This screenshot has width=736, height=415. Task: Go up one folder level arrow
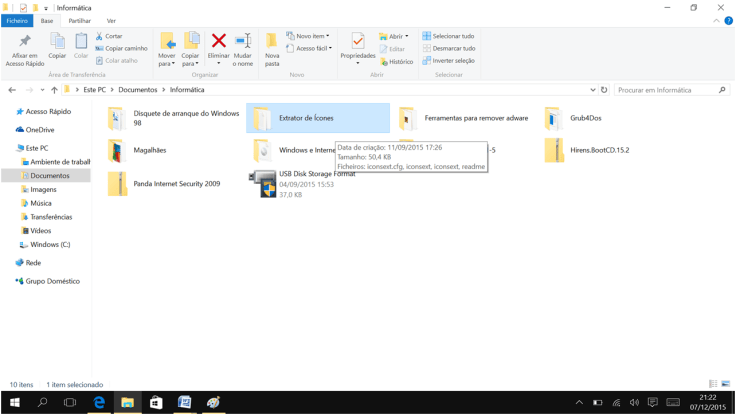tap(54, 90)
